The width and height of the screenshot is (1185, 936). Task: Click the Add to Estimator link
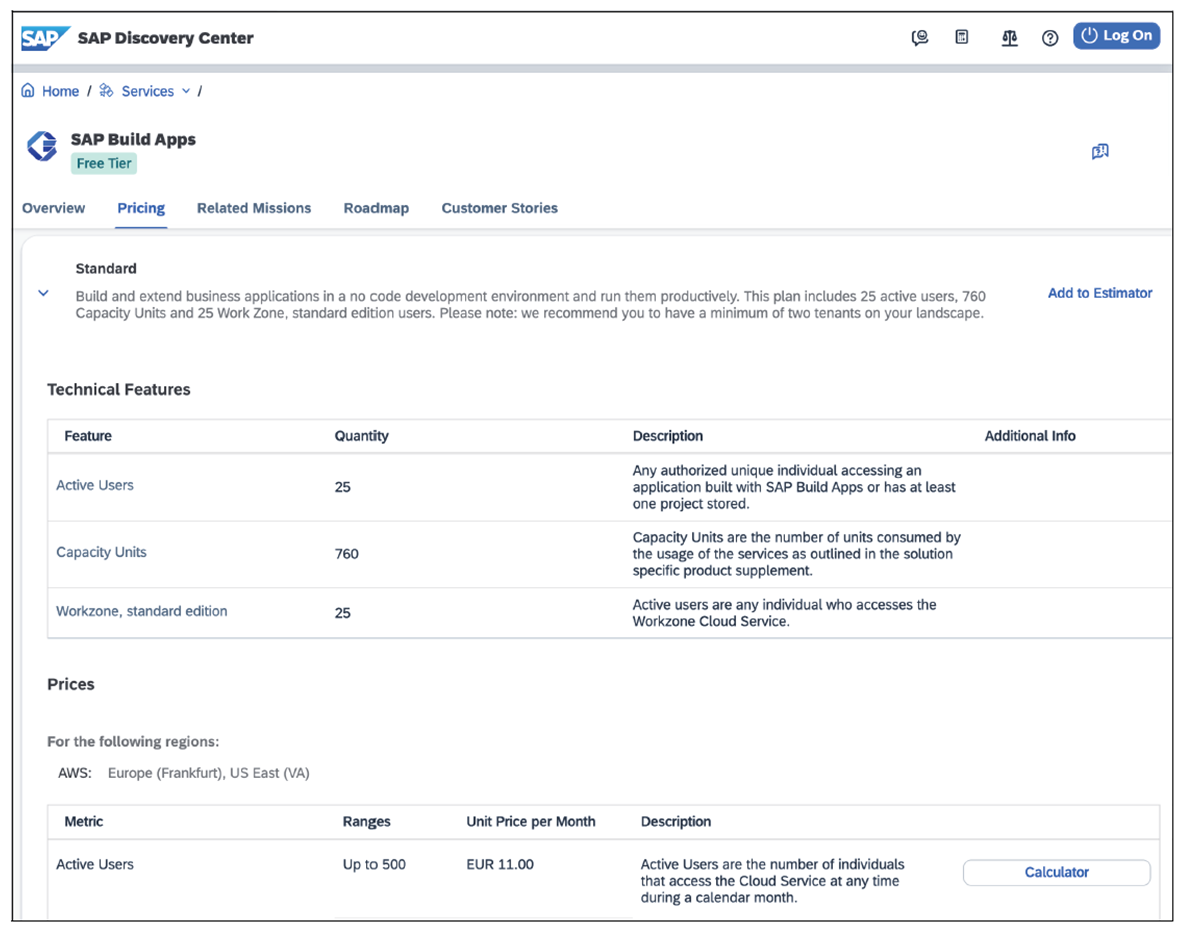1100,293
